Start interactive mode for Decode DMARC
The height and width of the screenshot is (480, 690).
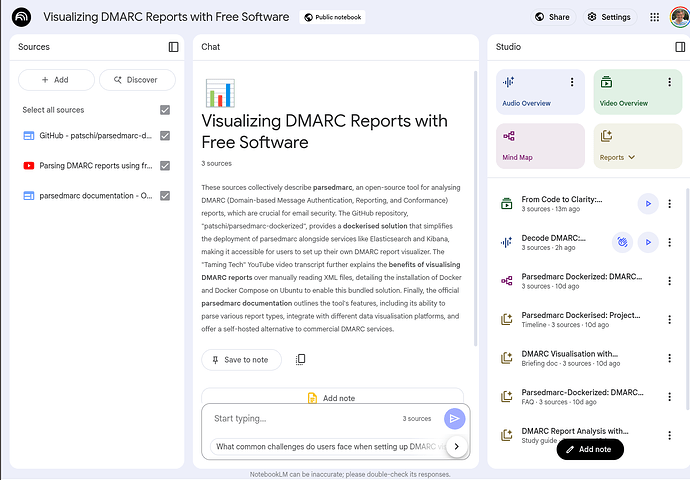622,242
